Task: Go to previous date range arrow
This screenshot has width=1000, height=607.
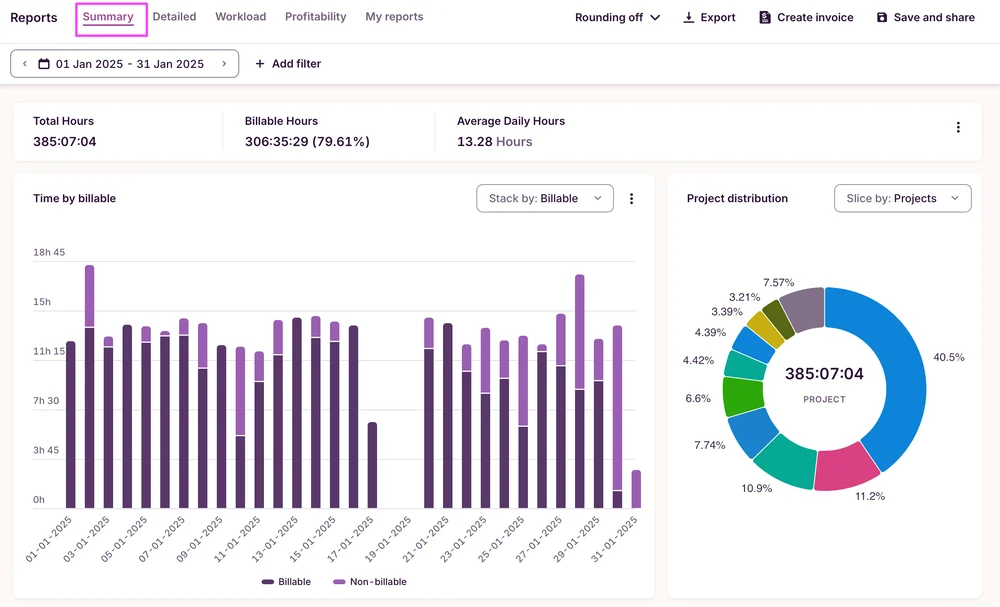Action: pos(25,64)
